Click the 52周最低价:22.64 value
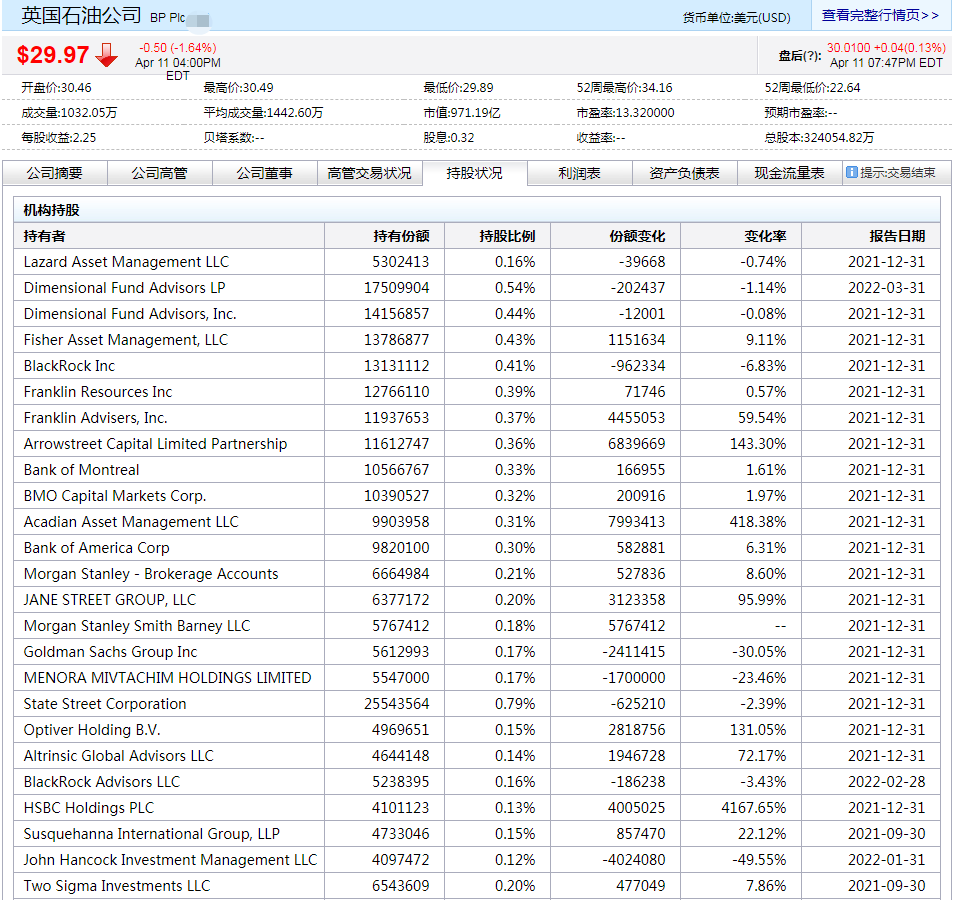The width and height of the screenshot is (954, 900). (813, 88)
